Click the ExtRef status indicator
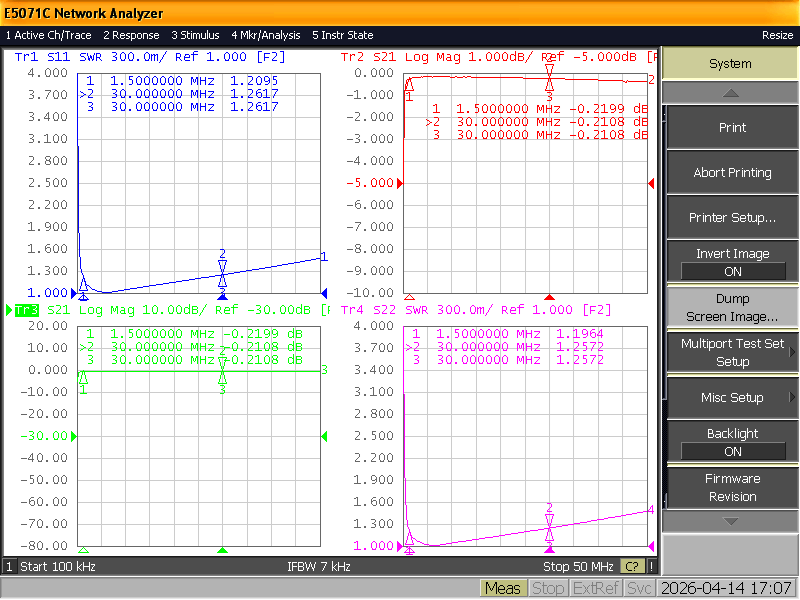Screen dimensions: 800x600 tap(595, 589)
